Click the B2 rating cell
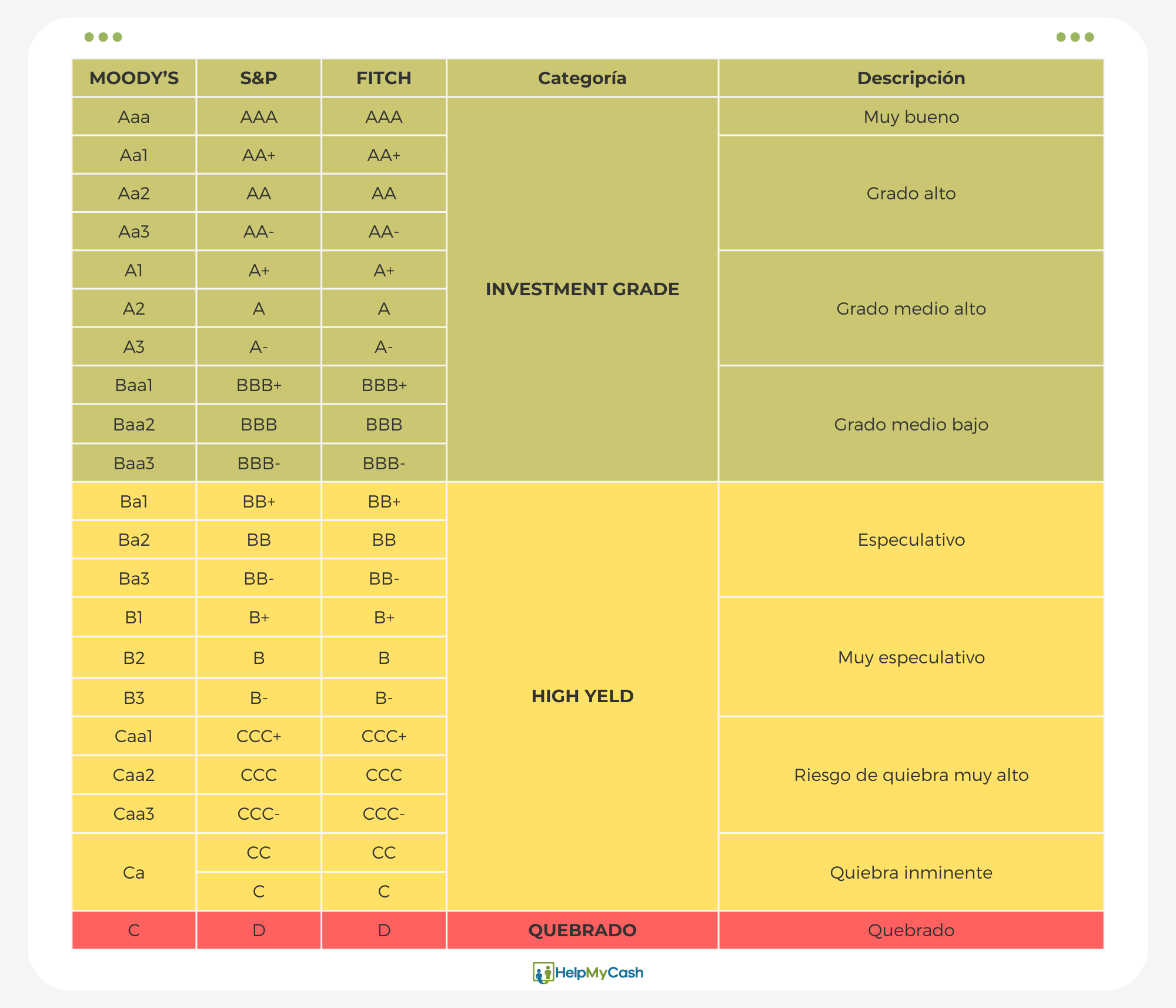The image size is (1176, 1008). pyautogui.click(x=134, y=657)
